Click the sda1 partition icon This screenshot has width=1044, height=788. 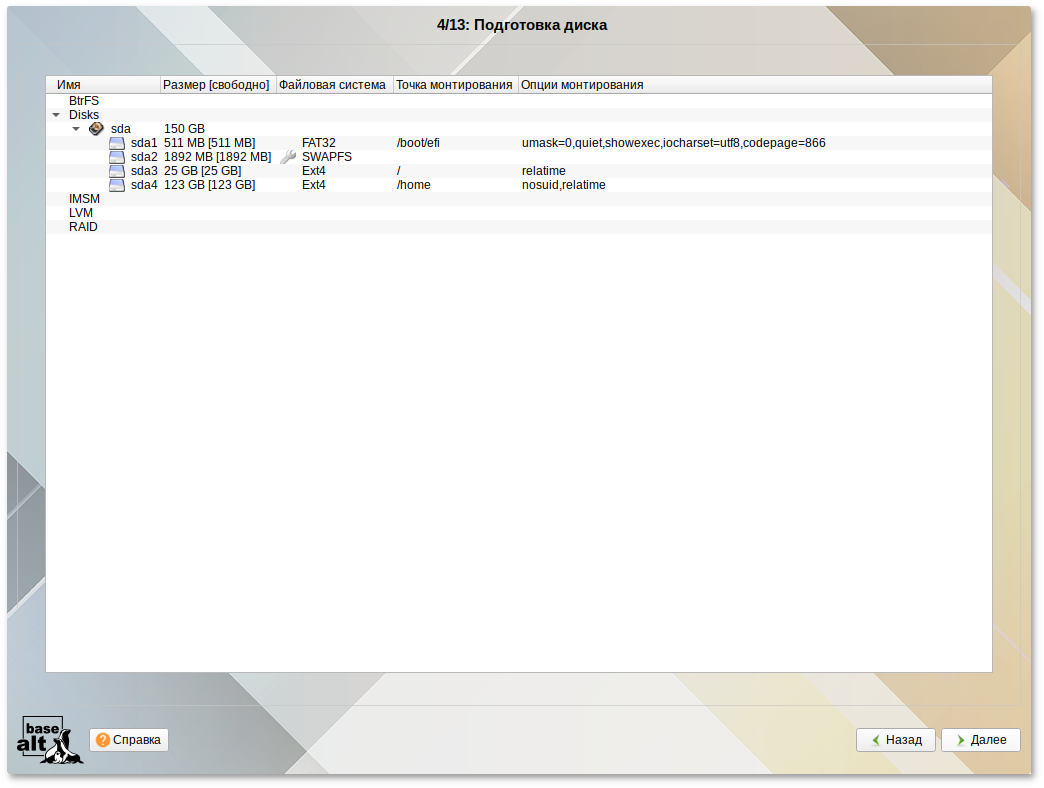click(x=117, y=143)
